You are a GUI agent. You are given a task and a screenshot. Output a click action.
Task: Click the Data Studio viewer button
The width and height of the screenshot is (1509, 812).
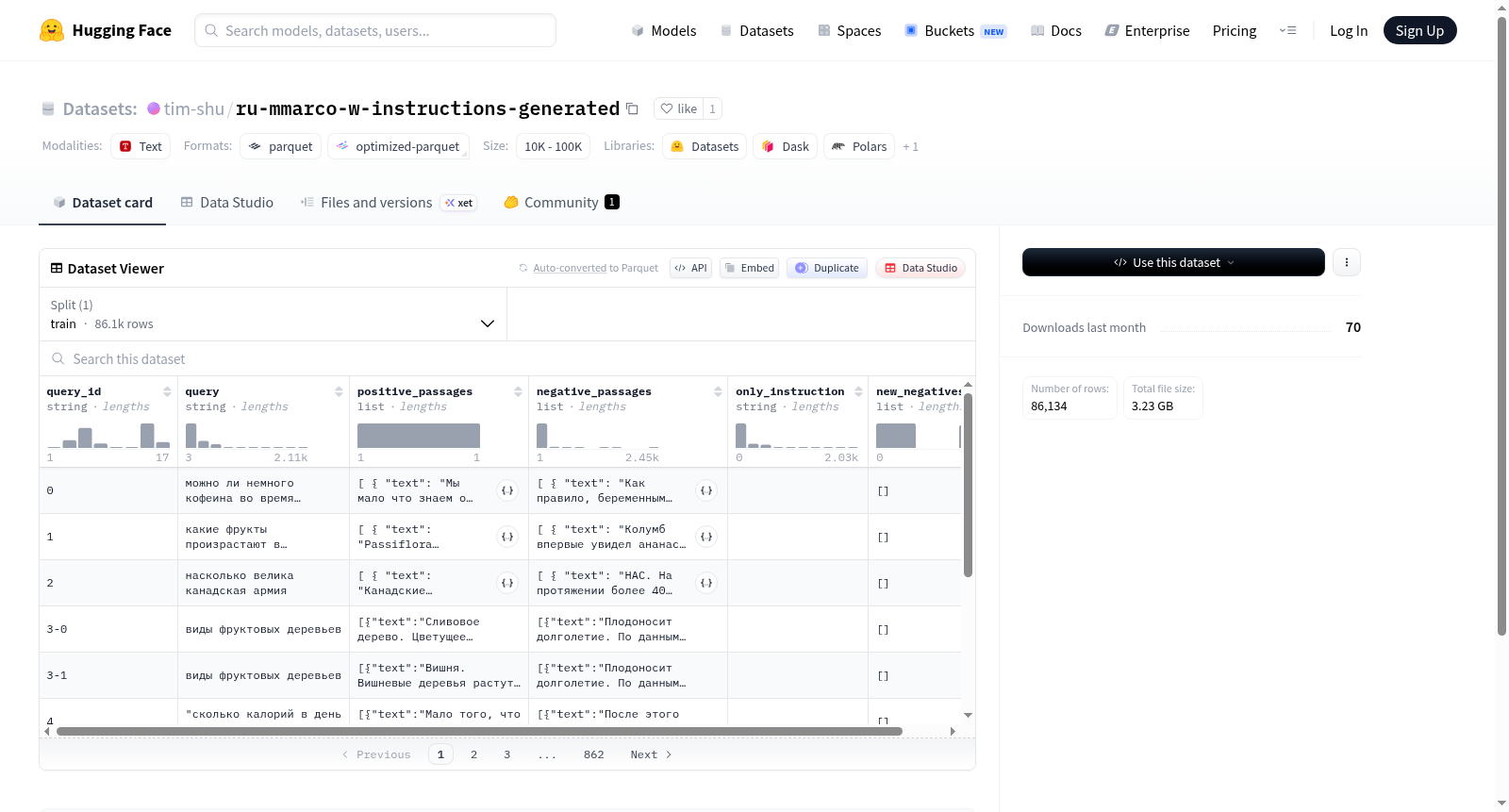point(920,268)
